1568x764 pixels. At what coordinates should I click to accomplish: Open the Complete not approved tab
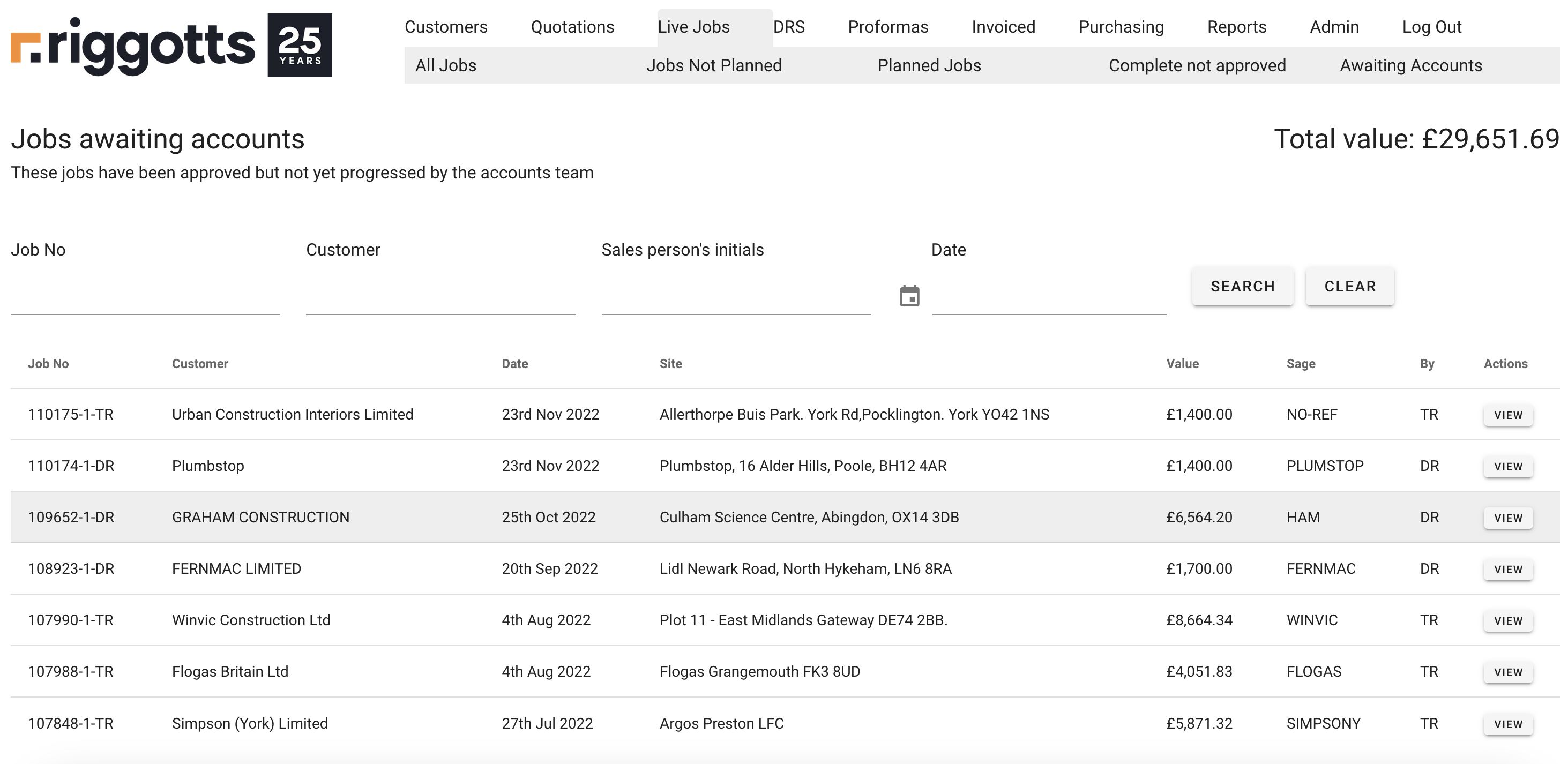tap(1197, 65)
